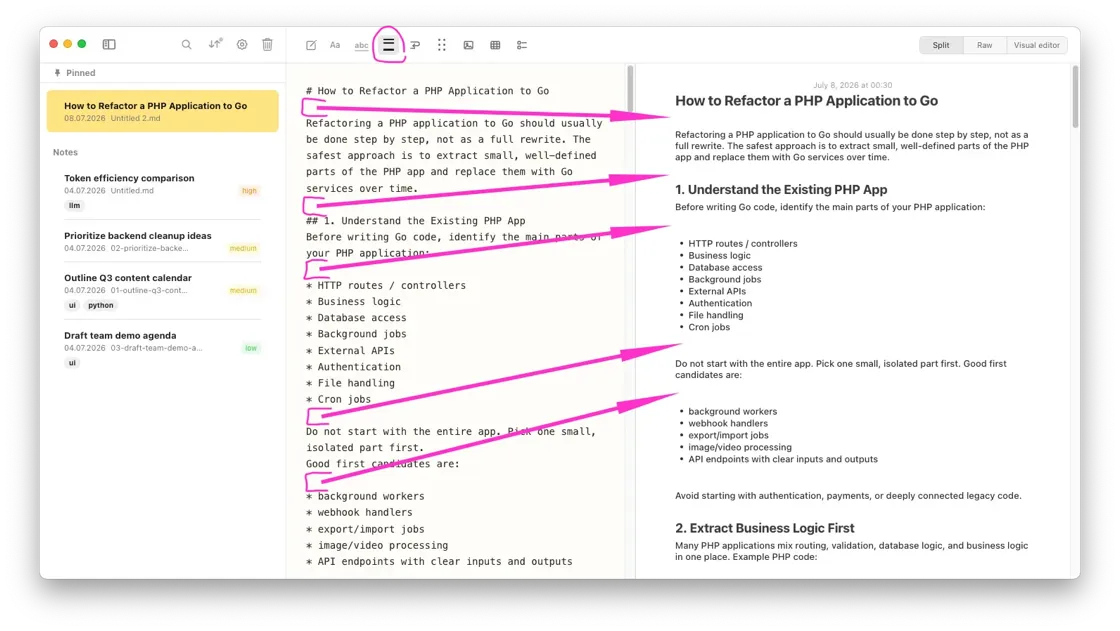Click the llm tag
Image resolution: width=1120 pixels, height=631 pixels.
74,206
